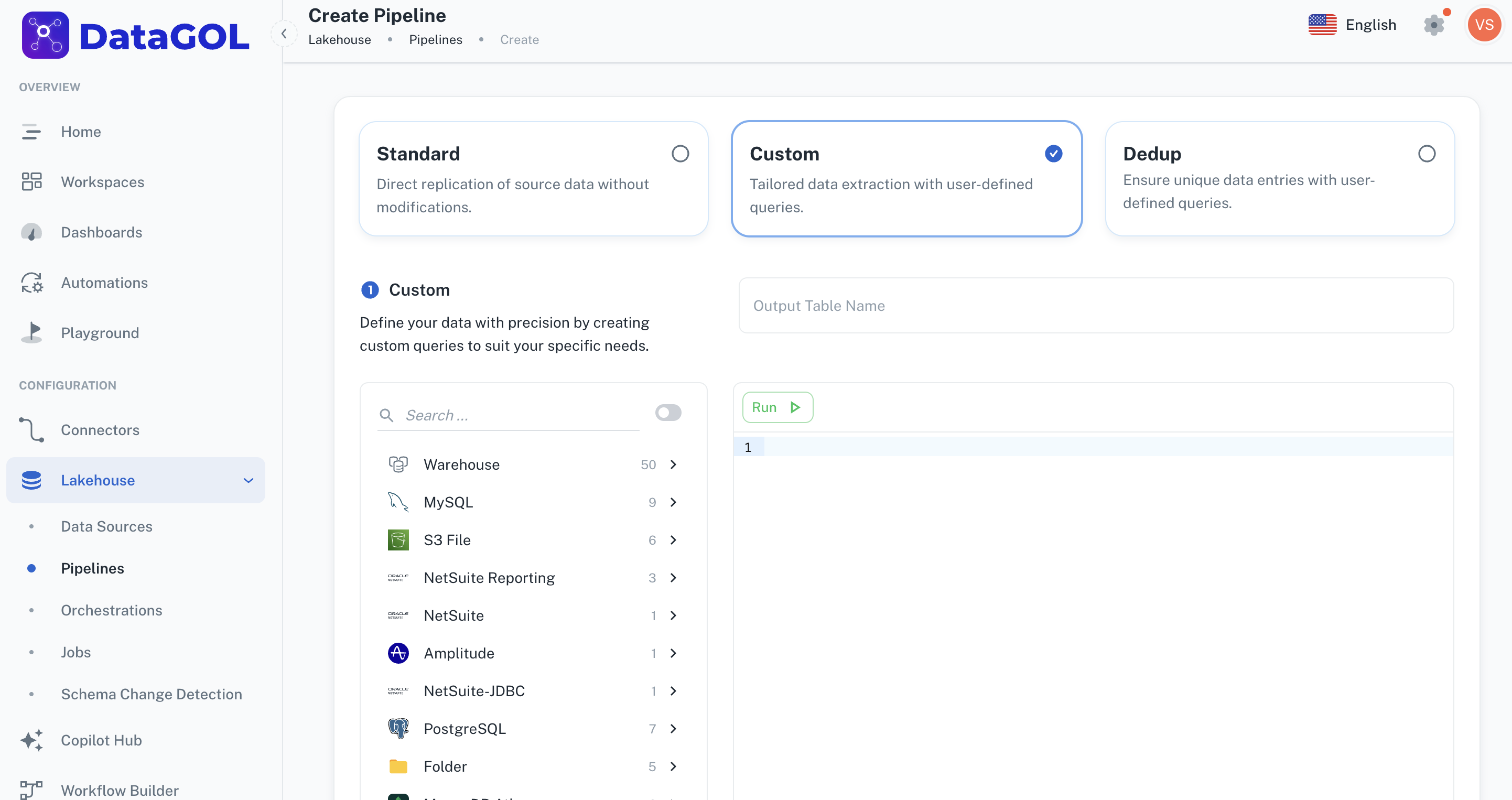Click Pipelines breadcrumb link

point(436,39)
